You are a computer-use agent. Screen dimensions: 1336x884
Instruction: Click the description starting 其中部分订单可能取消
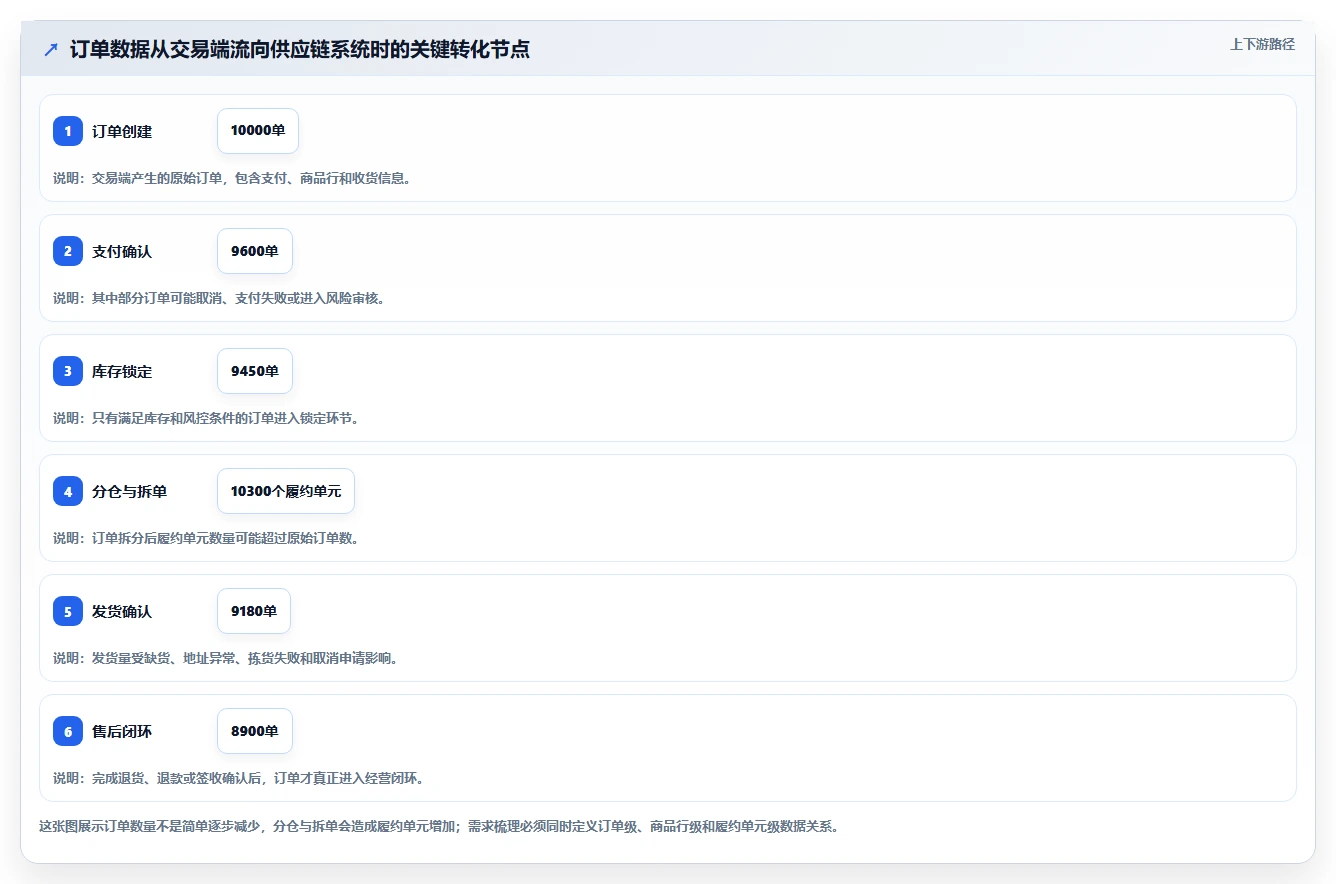(x=219, y=298)
